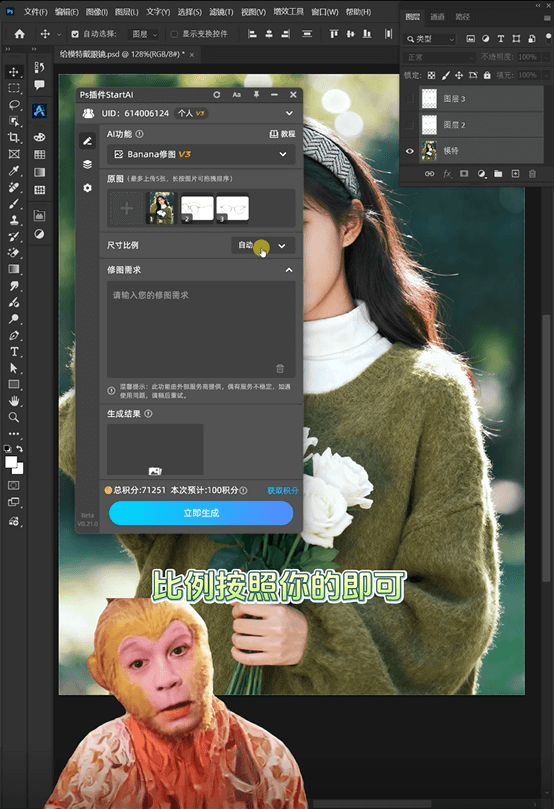The width and height of the screenshot is (554, 809).
Task: Click the 立即生成 button
Action: click(201, 513)
